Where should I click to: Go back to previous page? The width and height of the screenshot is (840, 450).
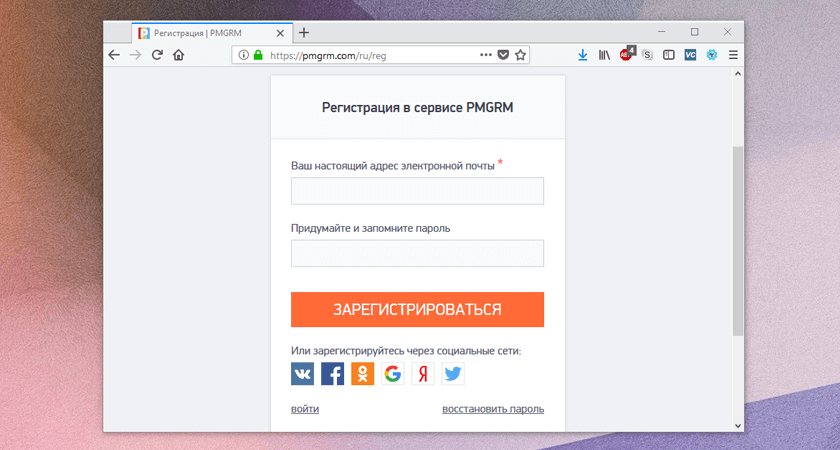point(114,55)
